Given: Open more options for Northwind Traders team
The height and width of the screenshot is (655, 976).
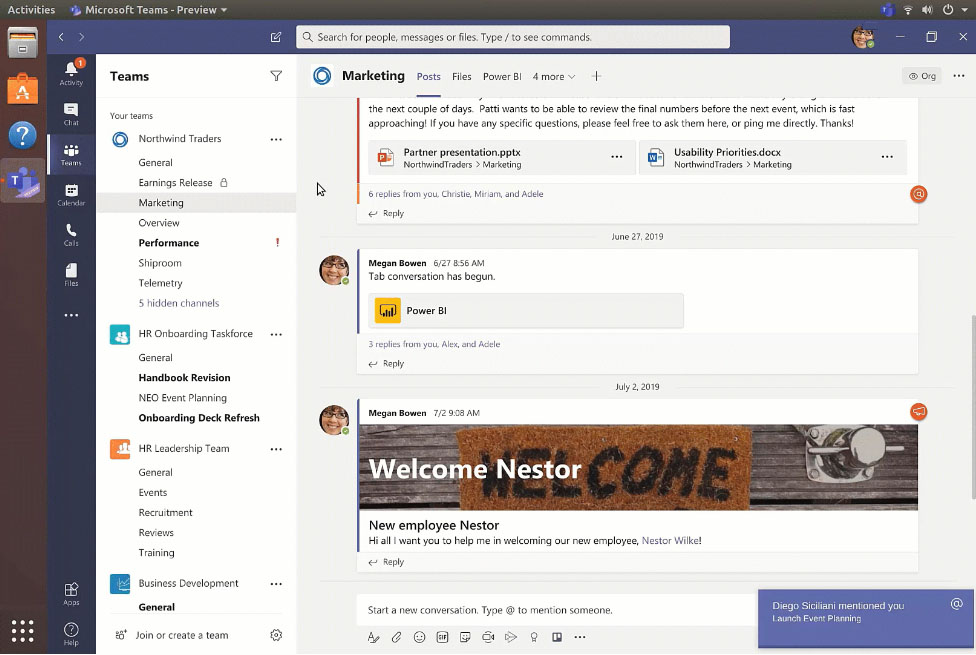Looking at the screenshot, I should click(276, 139).
